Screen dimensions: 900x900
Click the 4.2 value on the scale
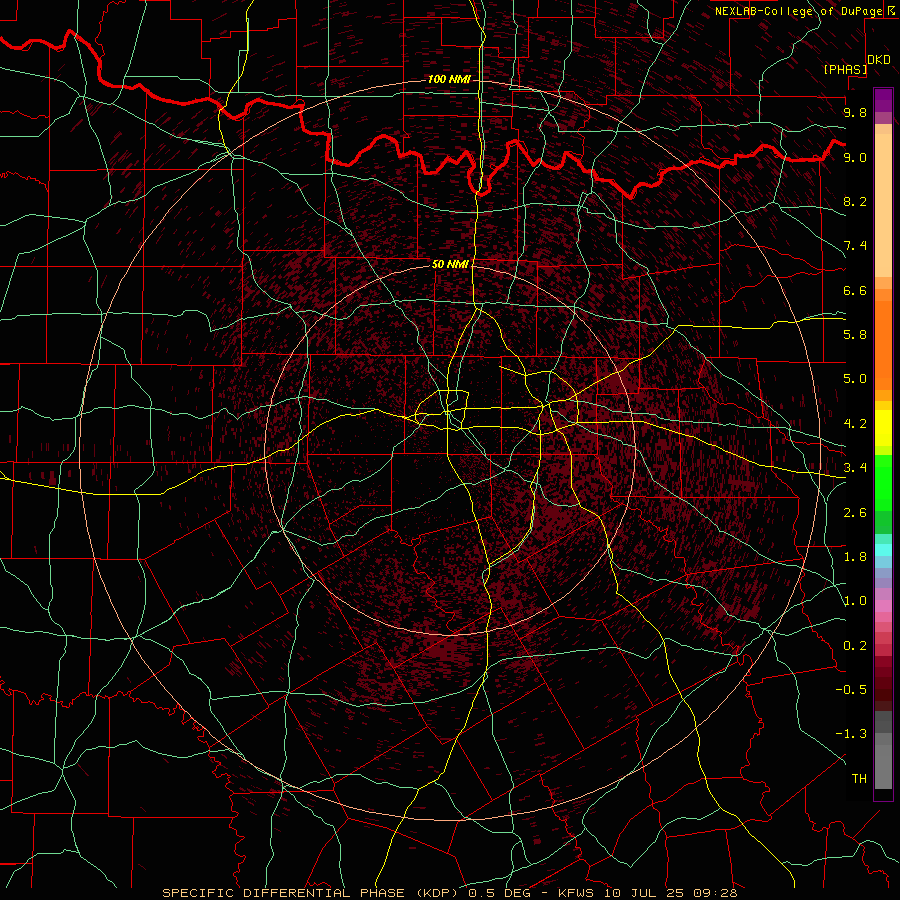click(x=855, y=424)
